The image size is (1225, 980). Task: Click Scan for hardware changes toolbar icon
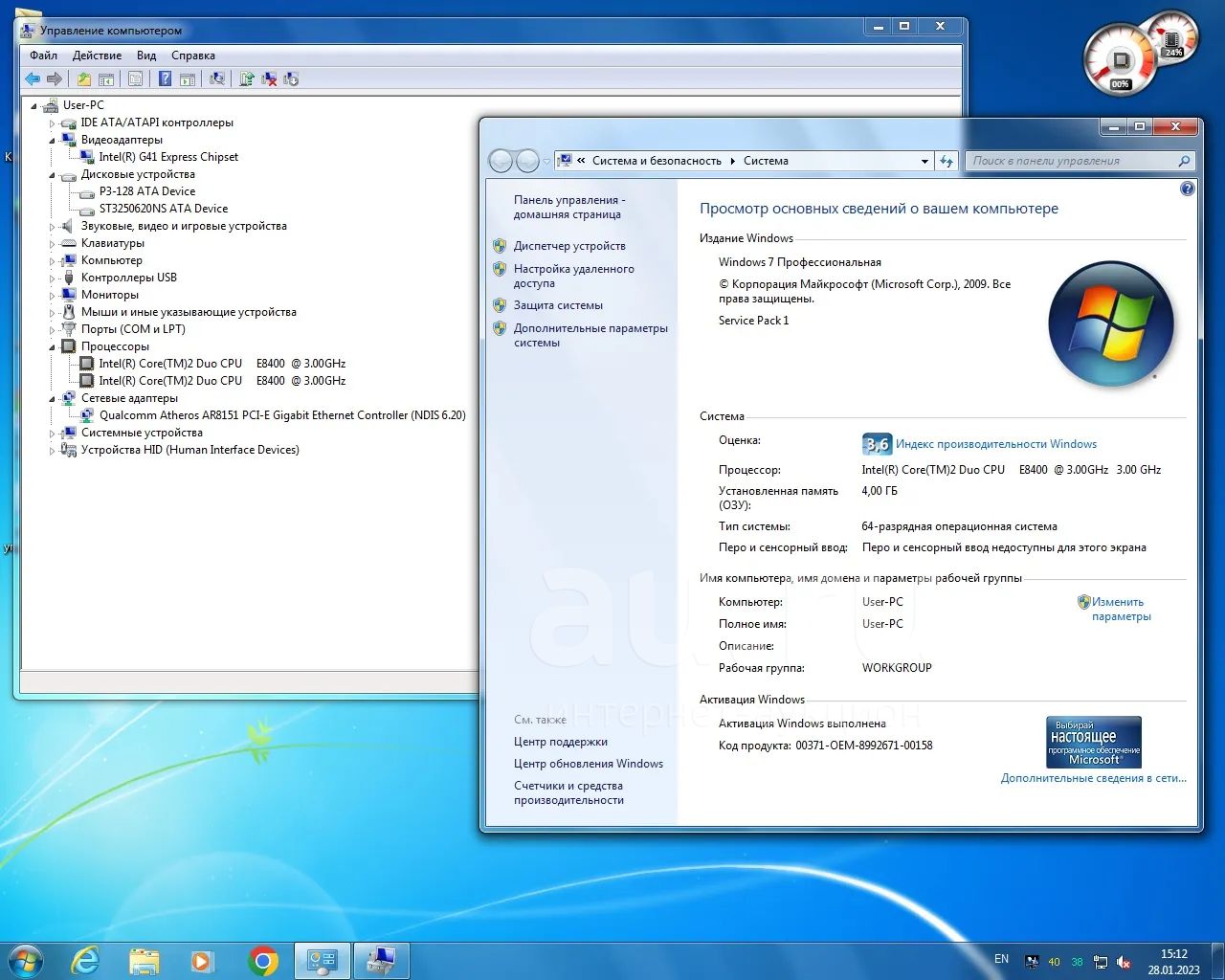[x=217, y=79]
